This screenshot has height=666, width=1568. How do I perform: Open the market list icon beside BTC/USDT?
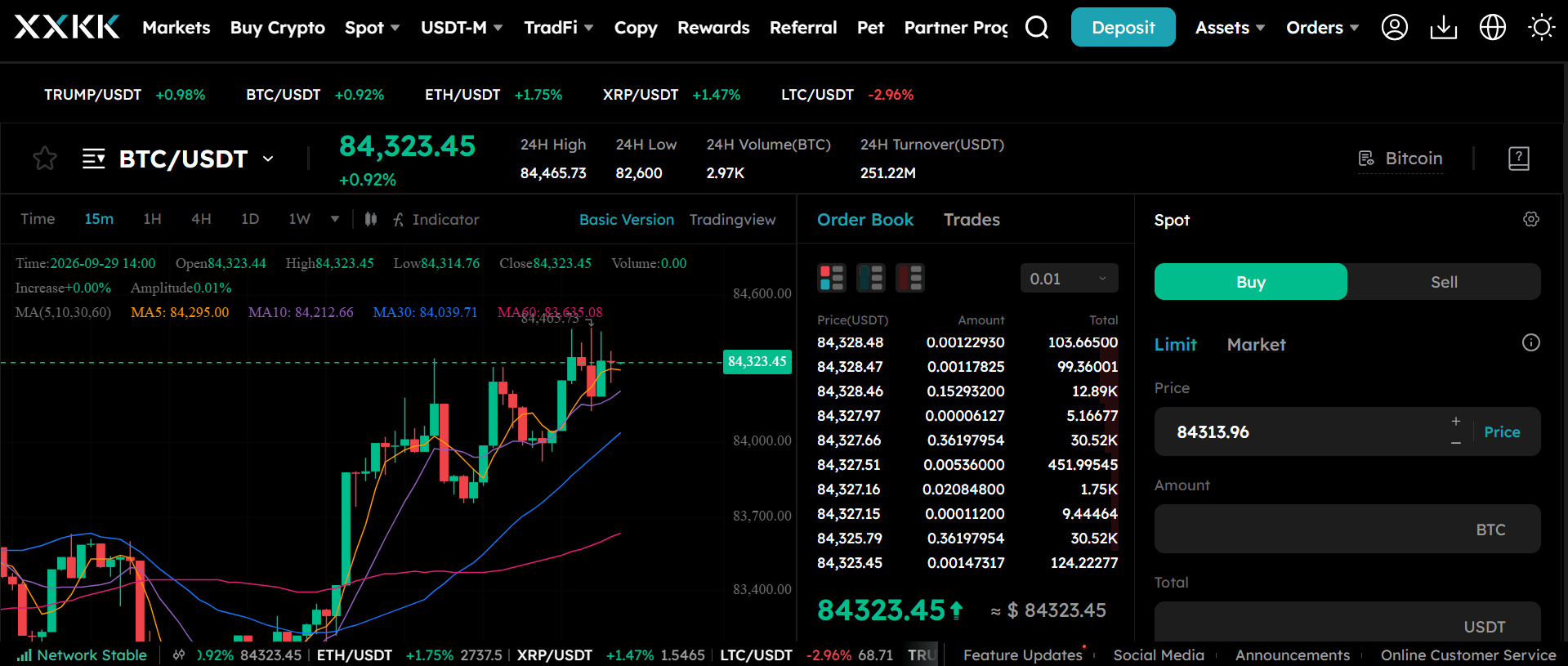tap(94, 158)
